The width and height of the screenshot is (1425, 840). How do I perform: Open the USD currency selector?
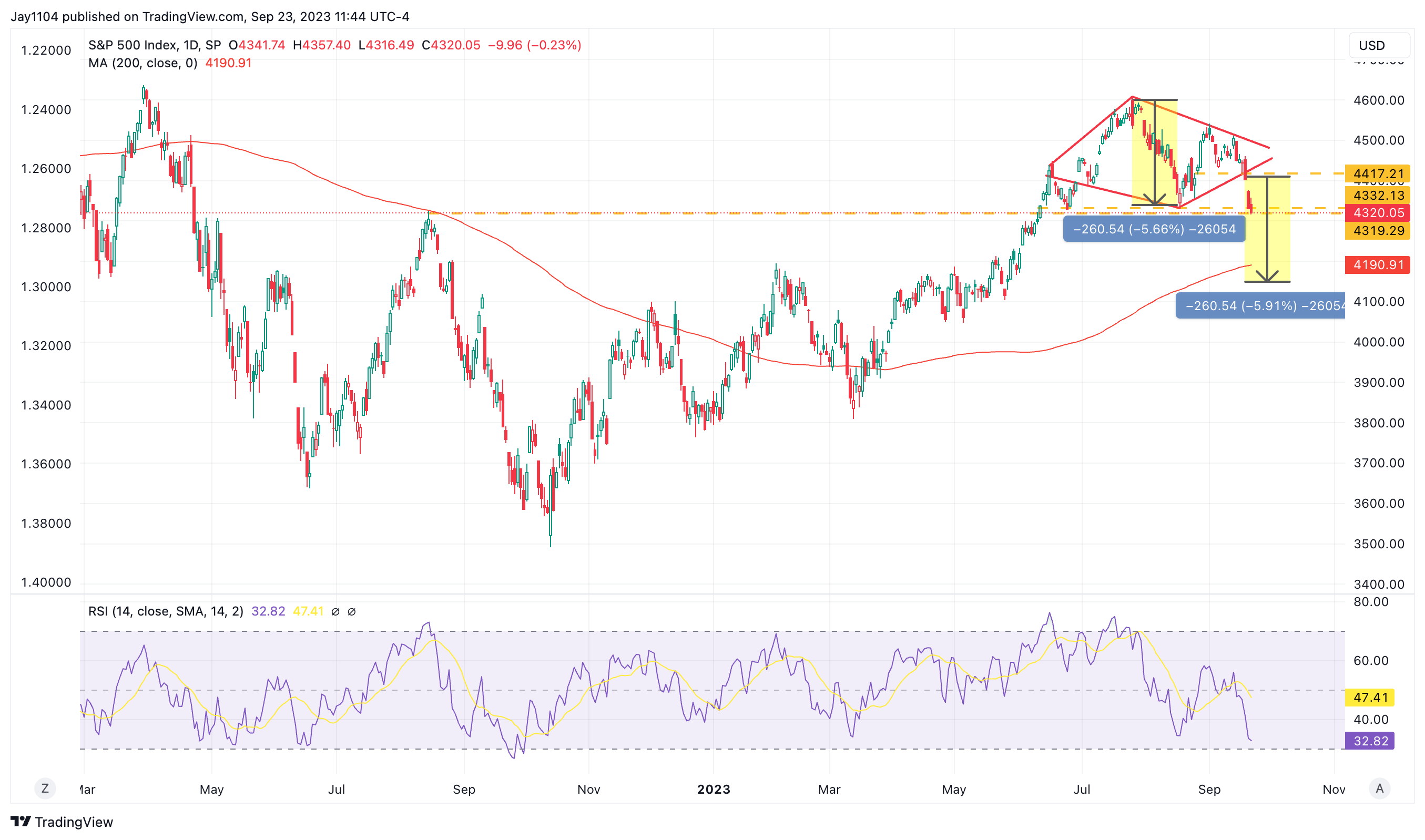click(1379, 45)
